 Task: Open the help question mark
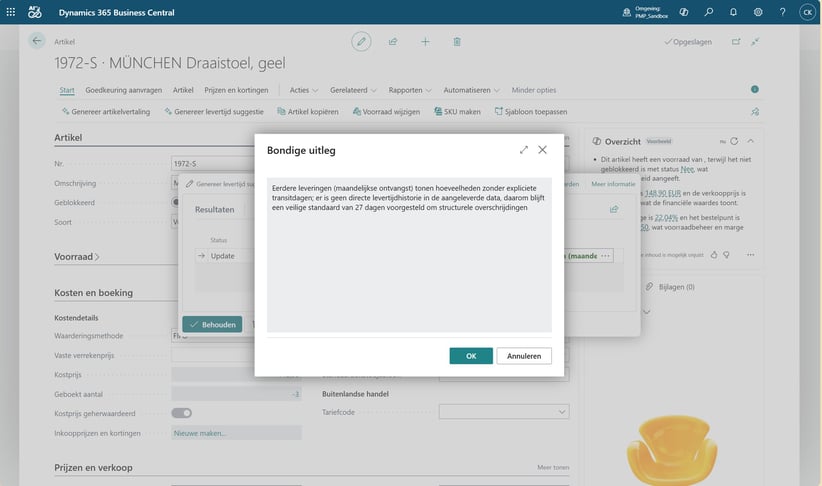pyautogui.click(x=783, y=12)
